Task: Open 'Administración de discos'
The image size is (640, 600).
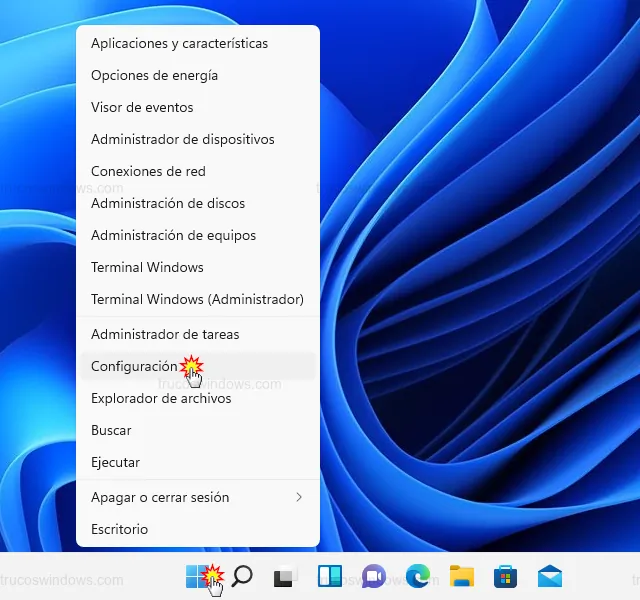Action: click(167, 203)
